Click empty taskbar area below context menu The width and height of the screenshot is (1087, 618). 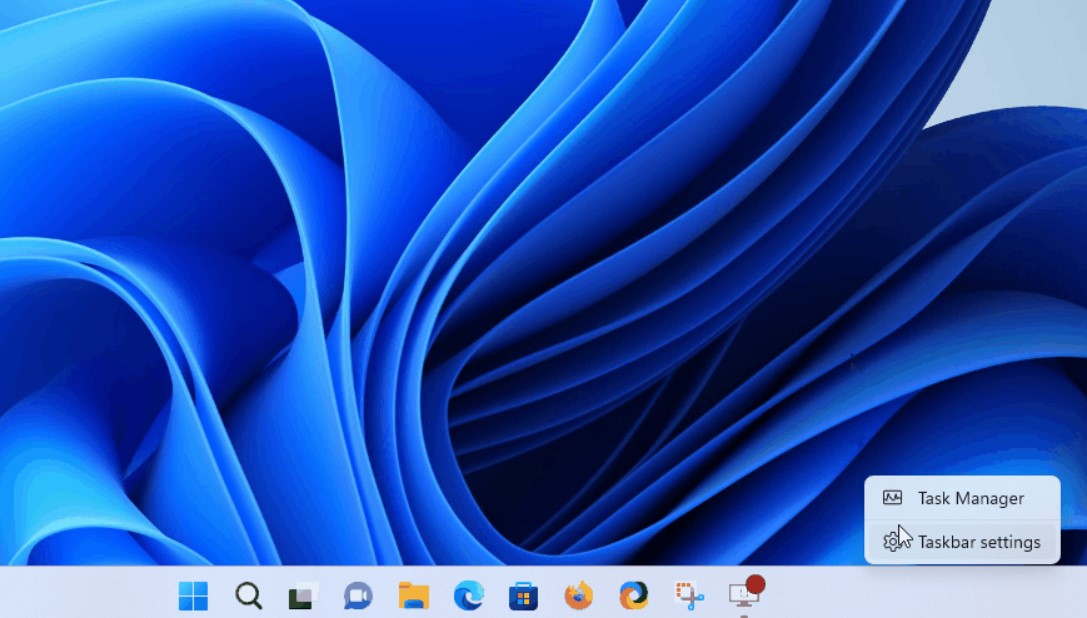point(960,596)
